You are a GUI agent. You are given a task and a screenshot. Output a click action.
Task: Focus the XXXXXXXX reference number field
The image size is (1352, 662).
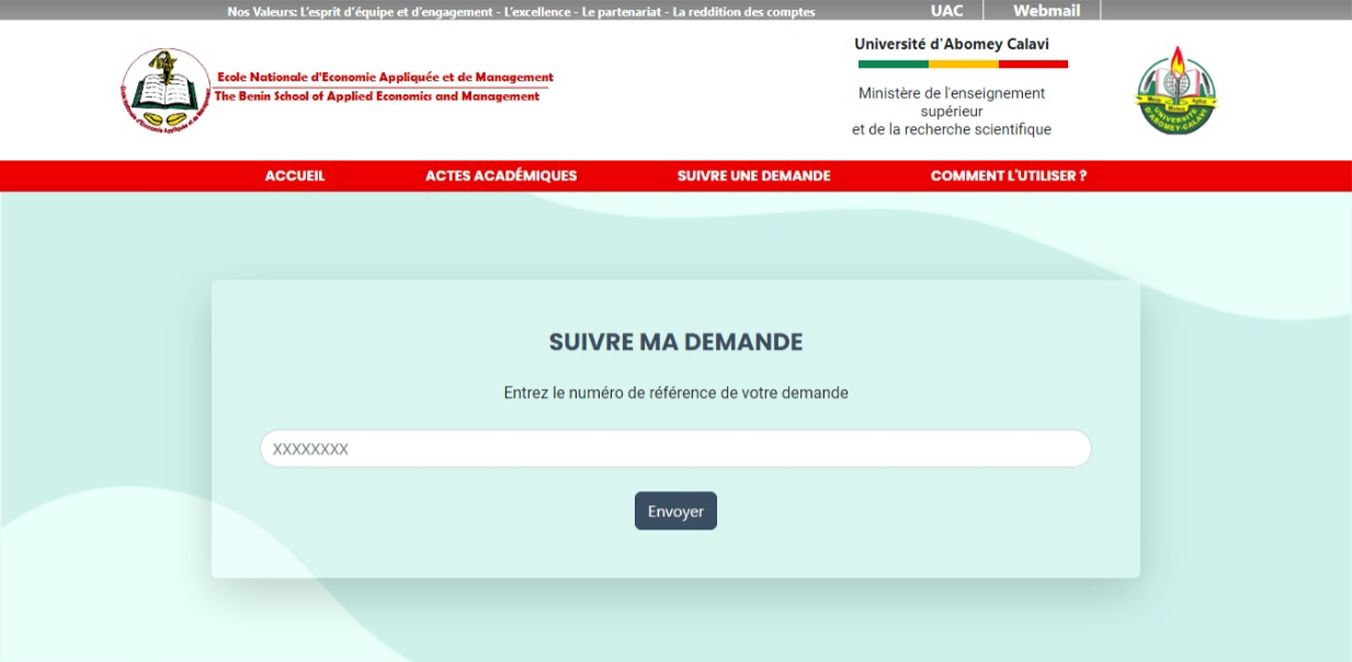[x=675, y=449]
